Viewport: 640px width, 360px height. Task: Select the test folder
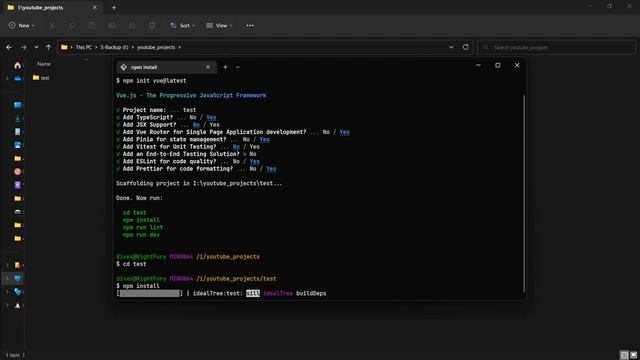tap(41, 78)
